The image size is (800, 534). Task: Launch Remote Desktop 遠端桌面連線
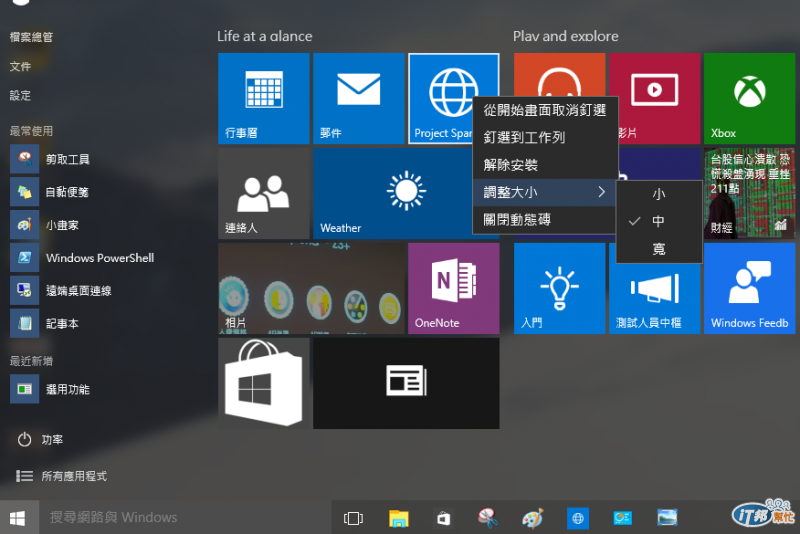[61, 291]
